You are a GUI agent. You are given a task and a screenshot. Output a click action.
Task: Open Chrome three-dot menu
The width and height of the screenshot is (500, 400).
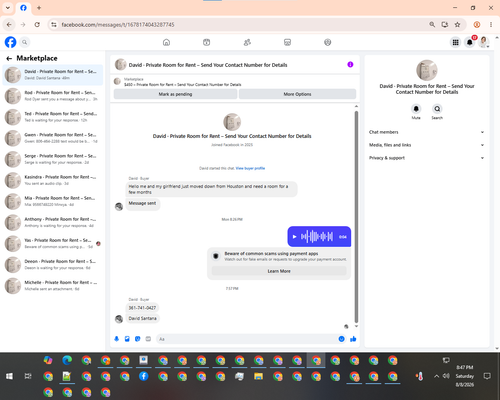point(491,25)
